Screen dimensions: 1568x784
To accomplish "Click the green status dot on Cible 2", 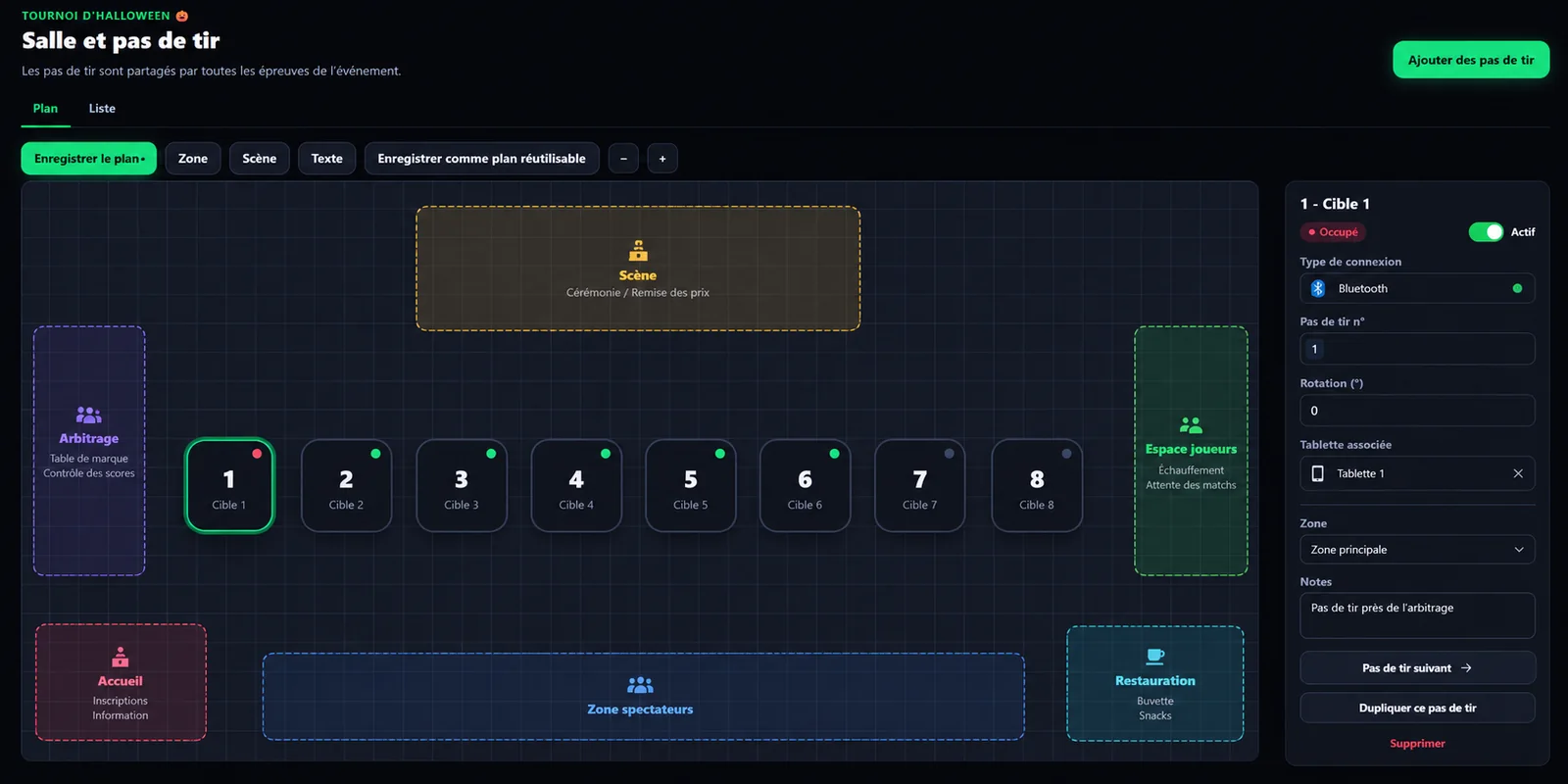I will coord(375,454).
